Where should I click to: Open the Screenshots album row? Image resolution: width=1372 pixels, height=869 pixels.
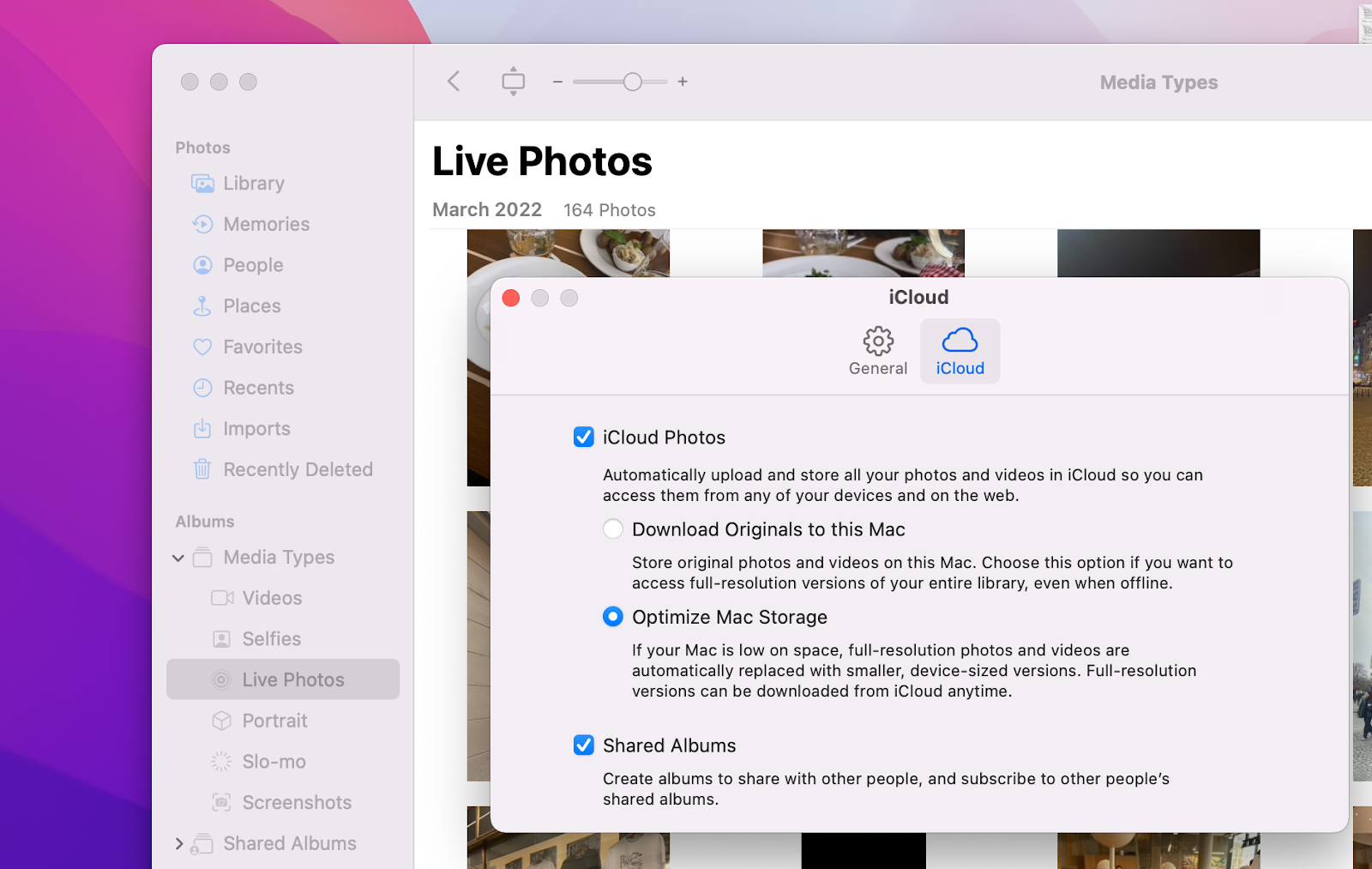tap(283, 802)
